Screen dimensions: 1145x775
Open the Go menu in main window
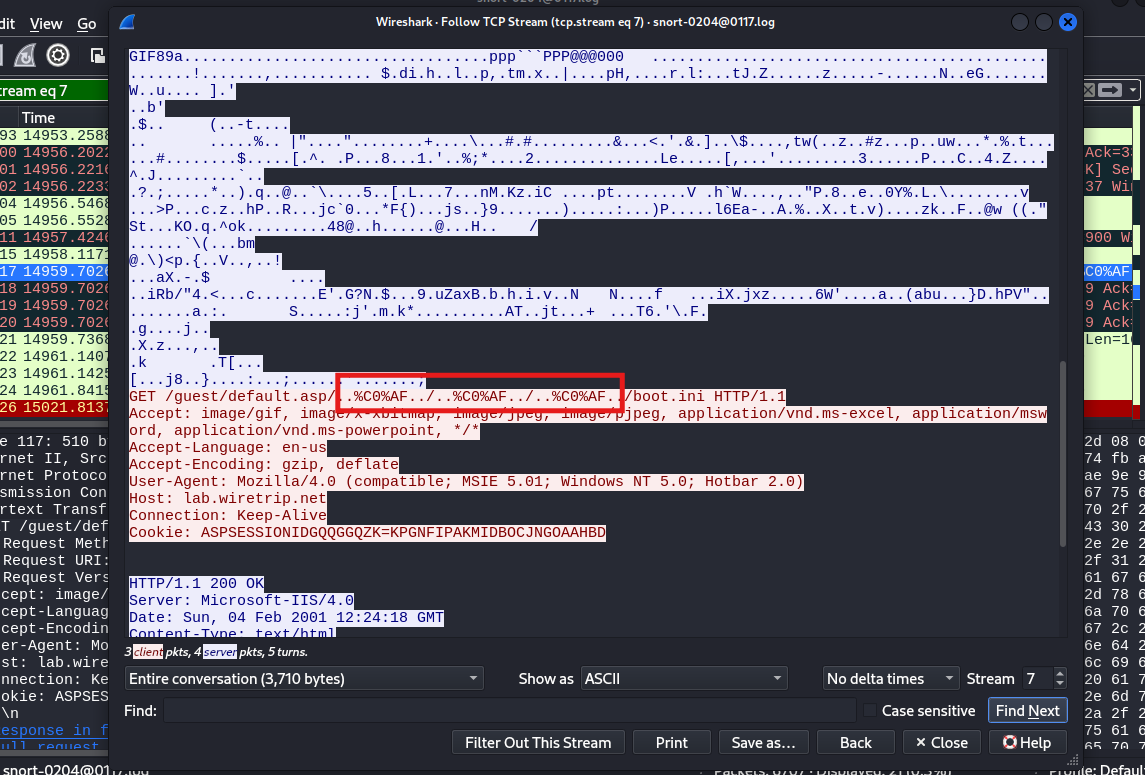(87, 23)
